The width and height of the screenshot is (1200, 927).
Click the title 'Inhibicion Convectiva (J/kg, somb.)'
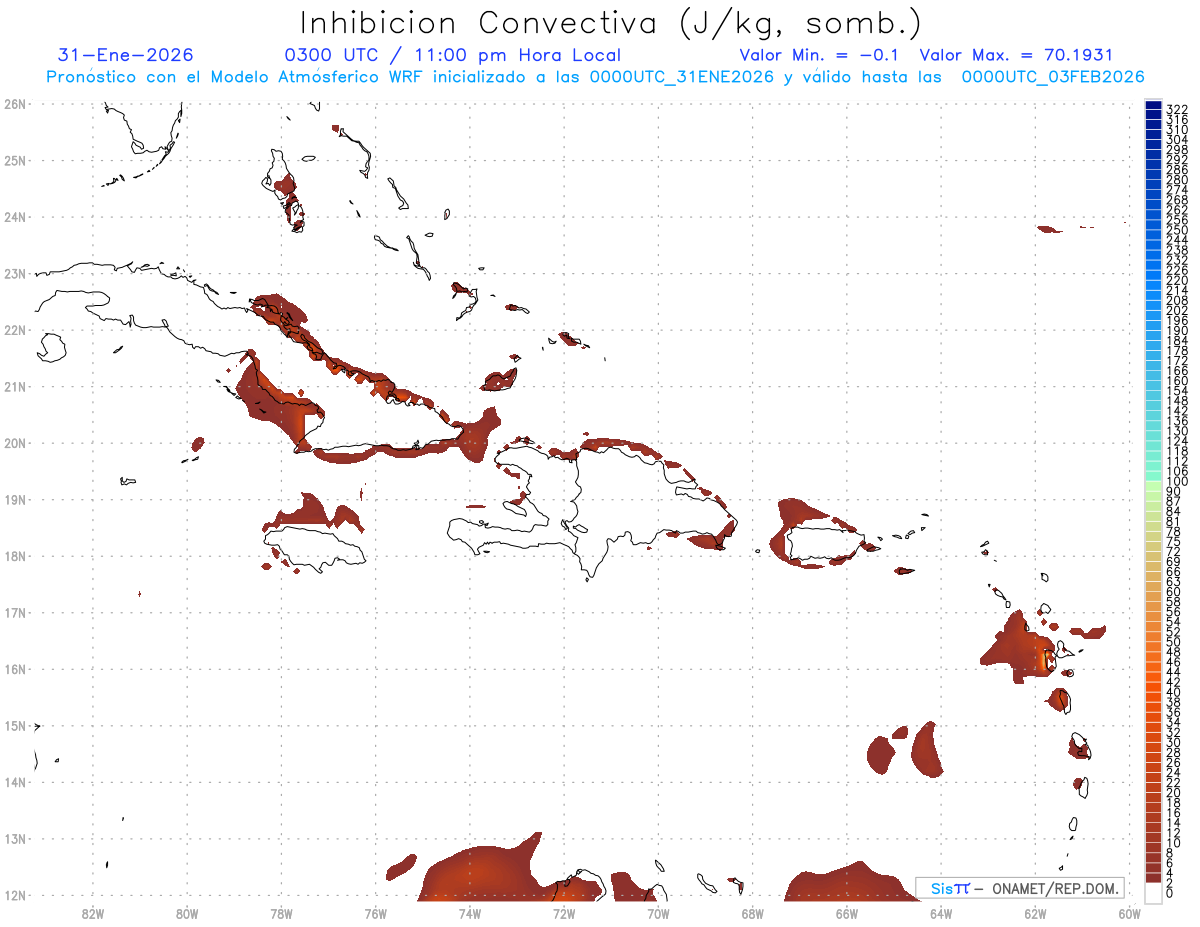[611, 23]
